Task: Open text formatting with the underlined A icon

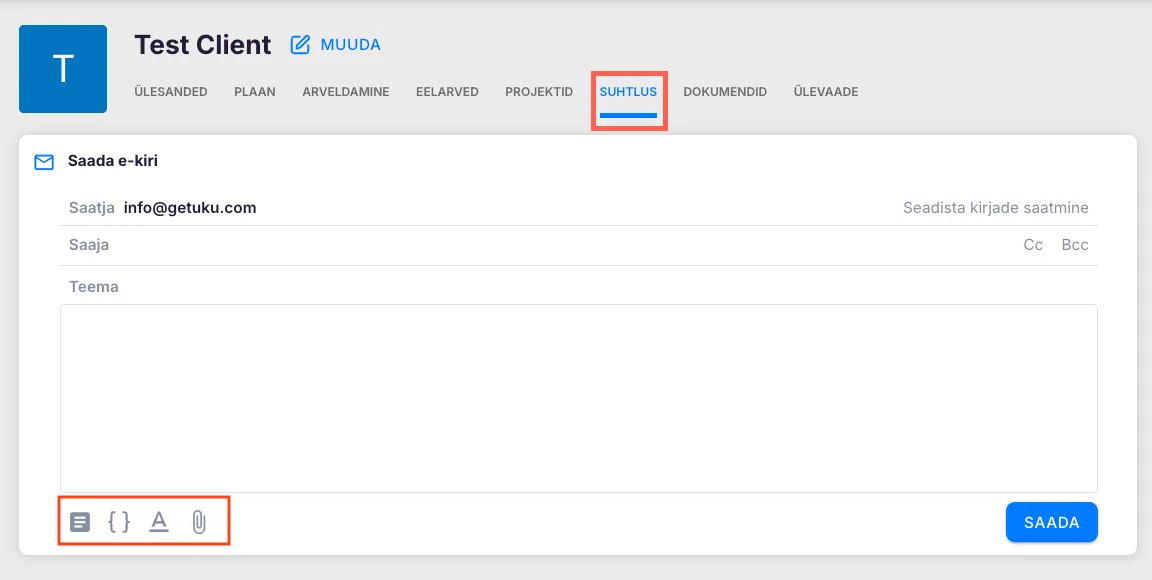Action: click(x=158, y=521)
